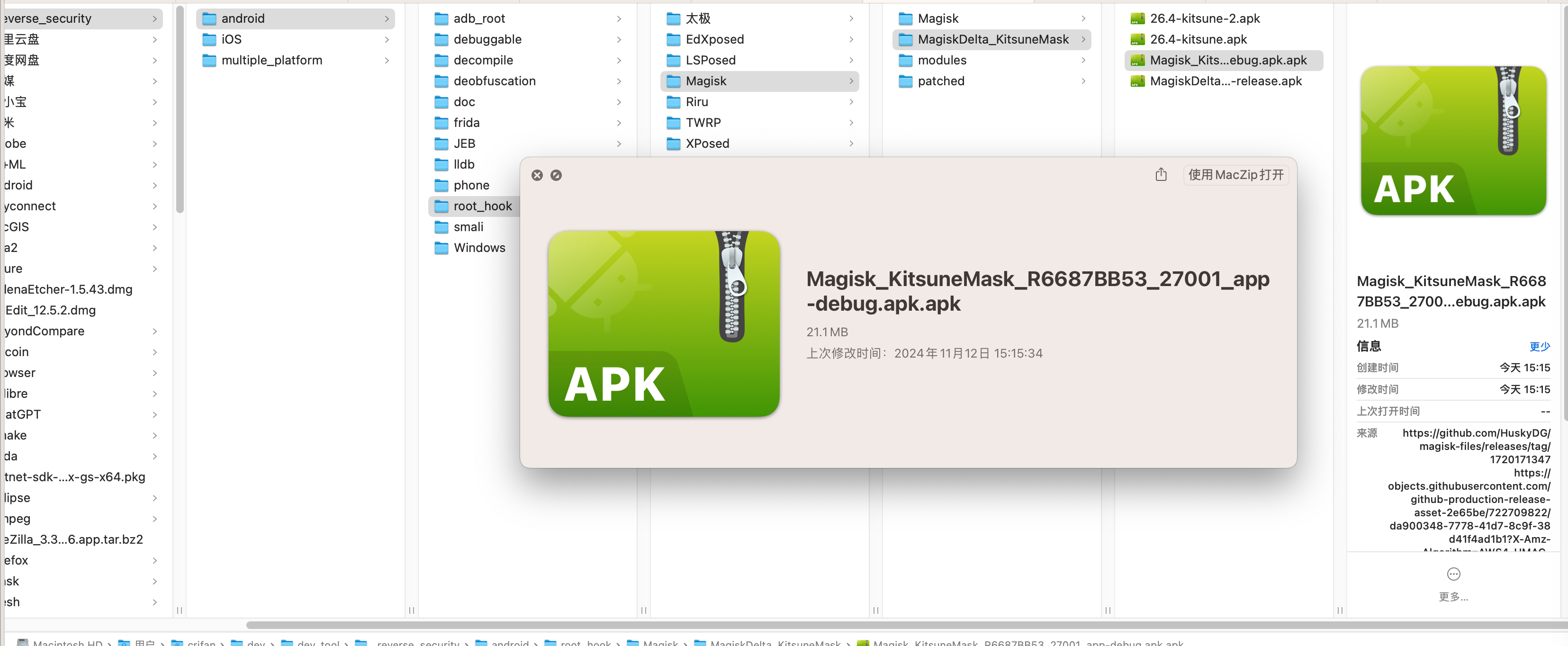Viewport: 1568px width, 646px height.
Task: Select the 26.4-kitsune.apk file
Action: (1224, 39)
